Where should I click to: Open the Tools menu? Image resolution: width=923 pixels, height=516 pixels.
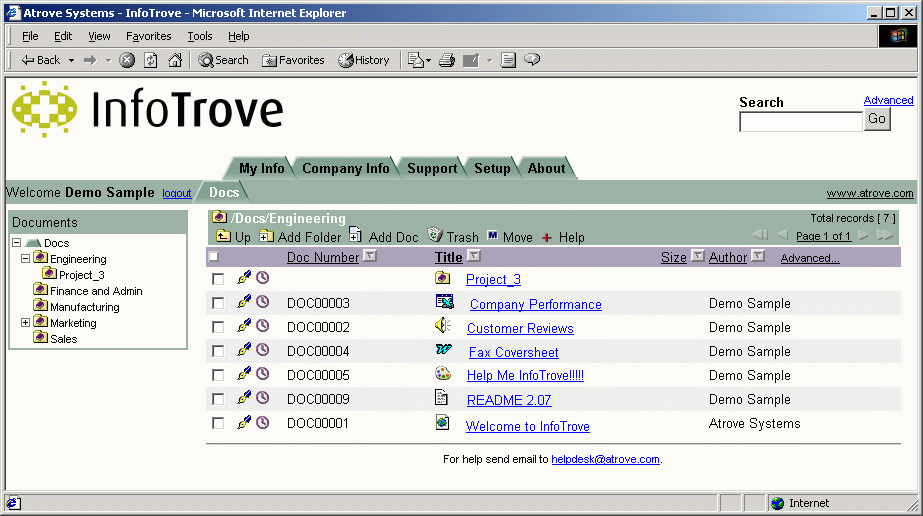coord(200,36)
